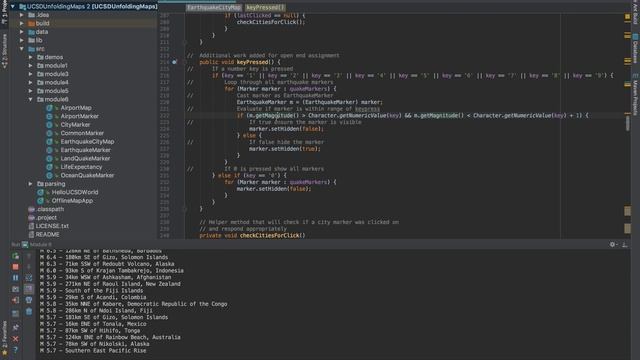Open the Ant Build side tab
The image size is (640, 360).
point(635,12)
